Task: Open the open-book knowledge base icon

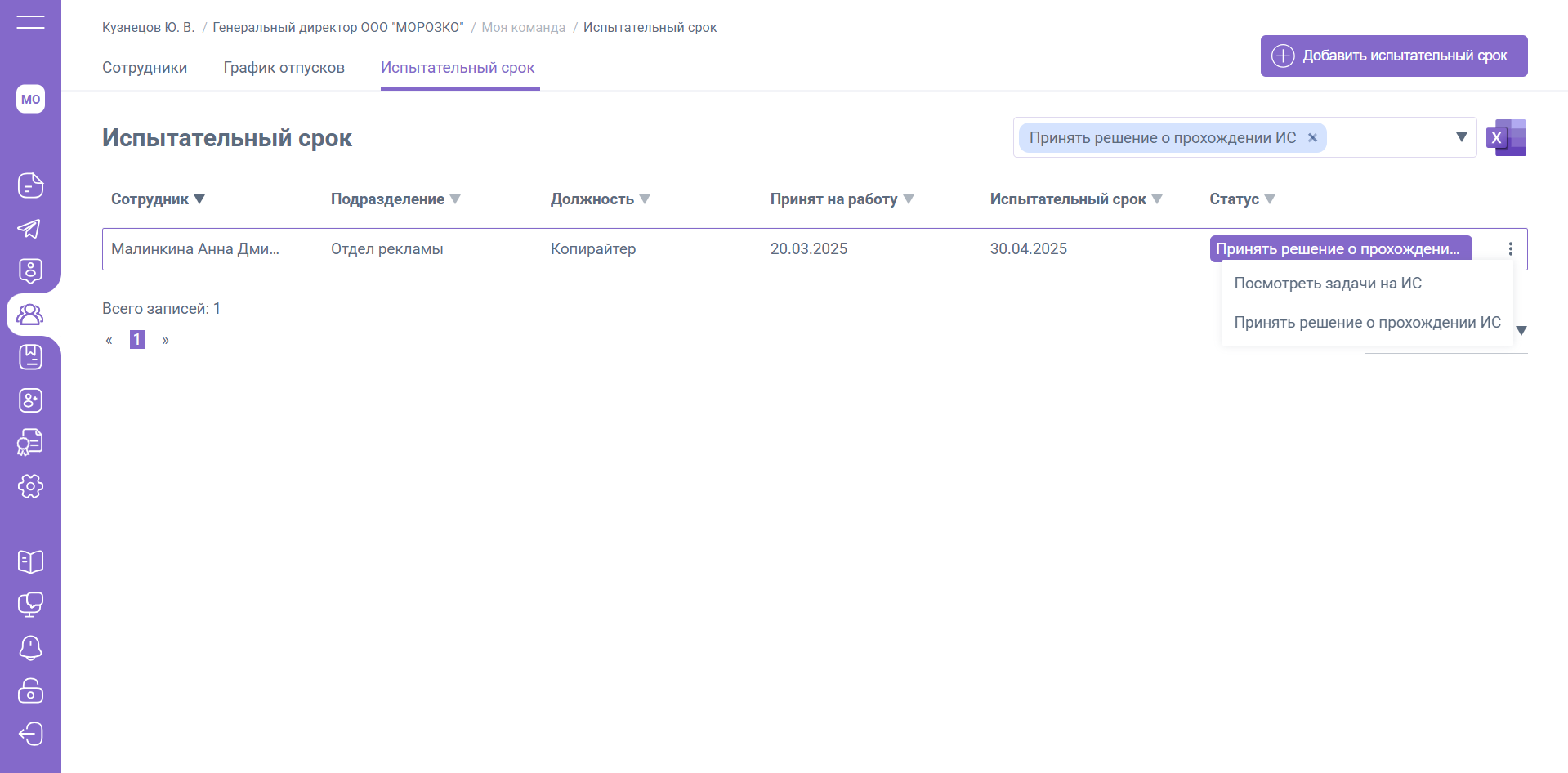Action: pos(30,561)
